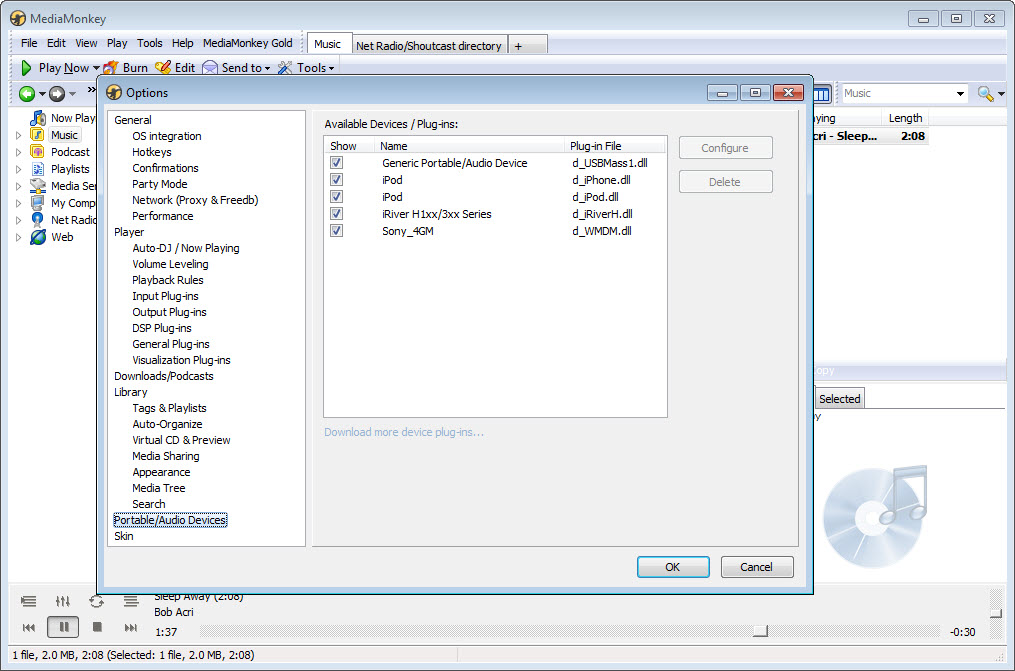
Task: Click the Length column header
Action: coord(905,118)
